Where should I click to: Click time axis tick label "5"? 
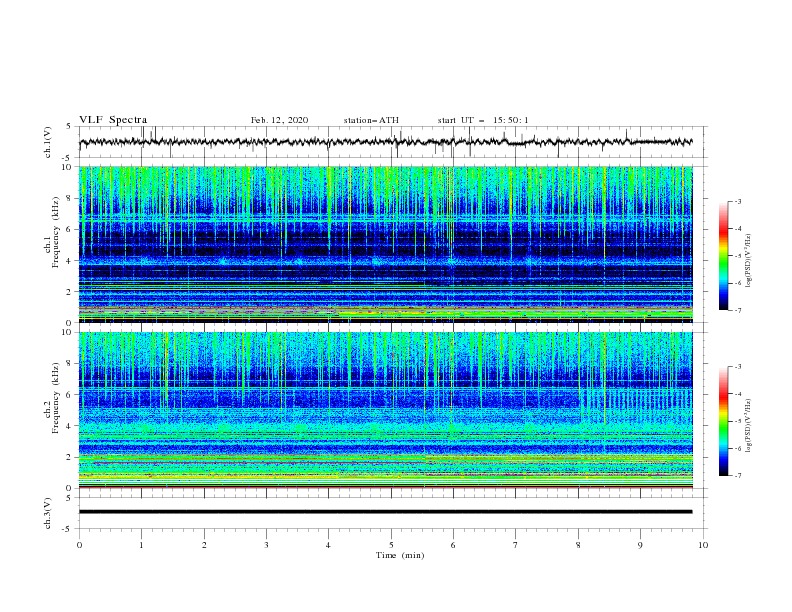(x=391, y=545)
